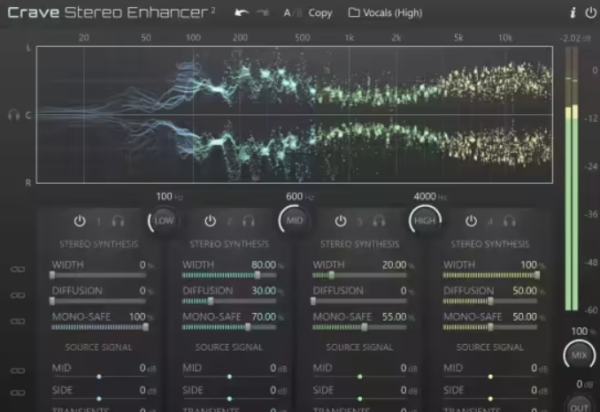This screenshot has width=600, height=412.
Task: Open the Vocals (High) preset browser
Action: coord(387,13)
